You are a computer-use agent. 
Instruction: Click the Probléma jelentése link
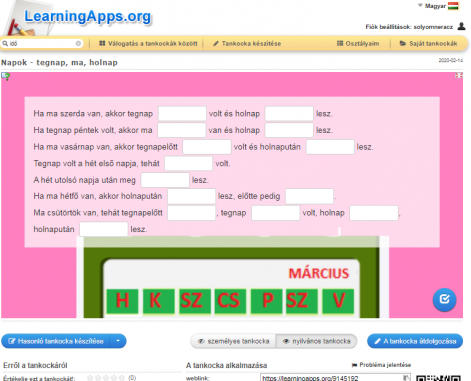[x=381, y=365]
